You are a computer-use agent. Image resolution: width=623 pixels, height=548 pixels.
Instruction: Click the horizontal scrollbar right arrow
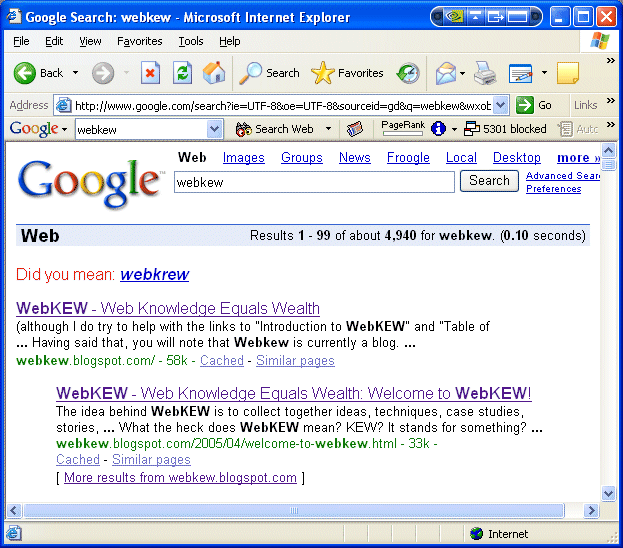click(x=591, y=510)
